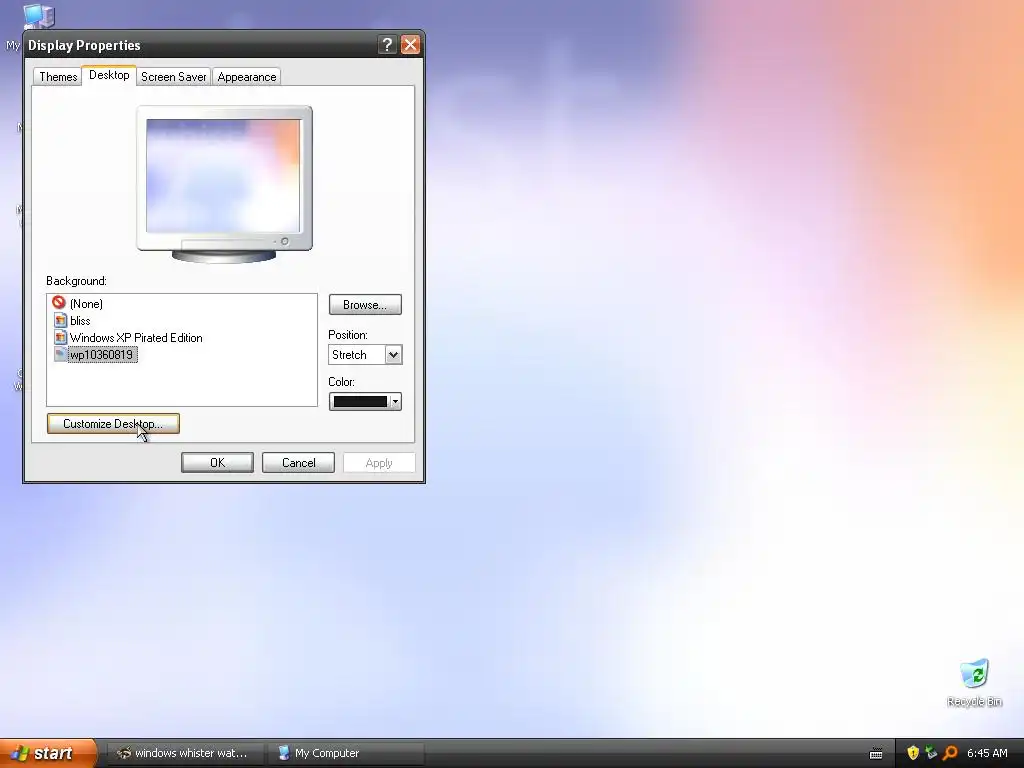Click the help question mark button

(387, 45)
